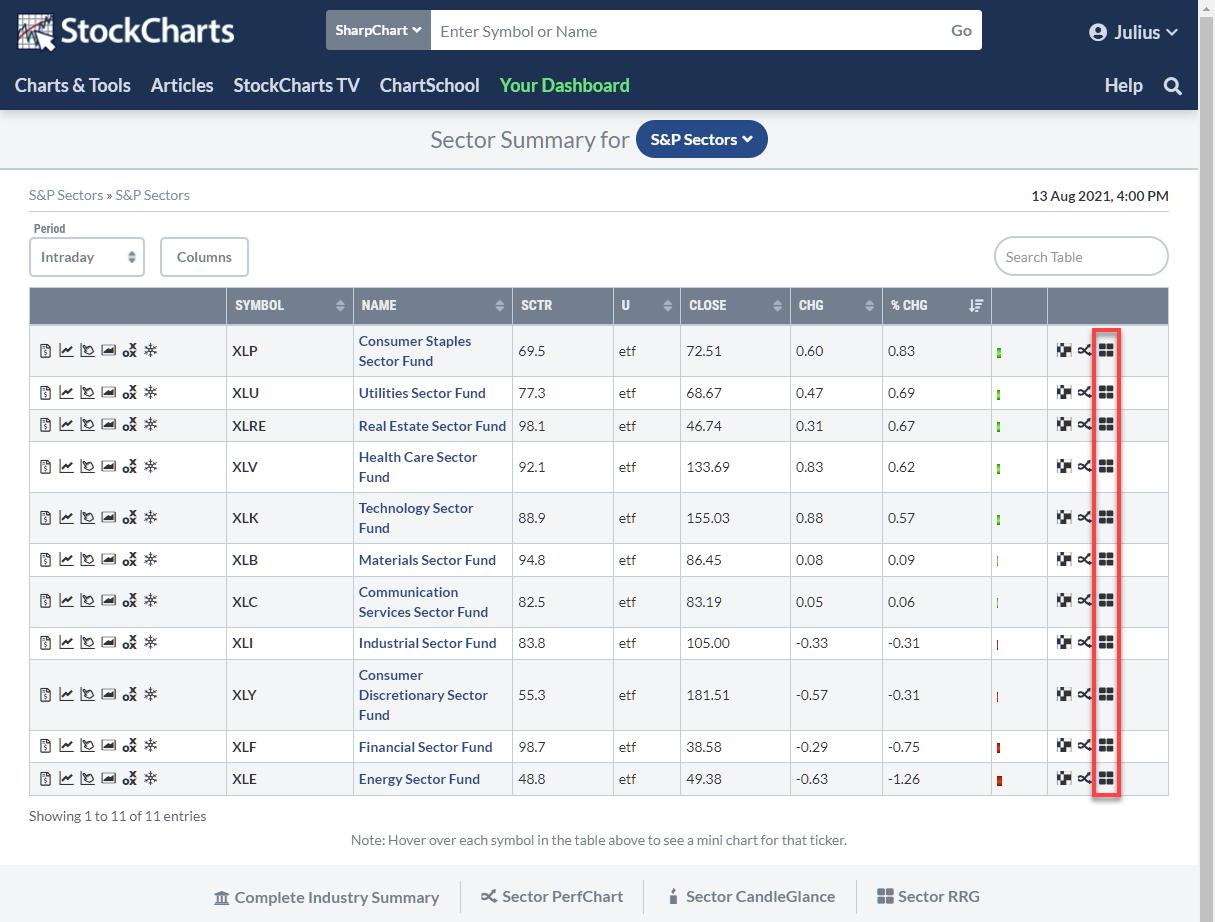Open the Intraday period dropdown
The image size is (1215, 922).
(87, 257)
